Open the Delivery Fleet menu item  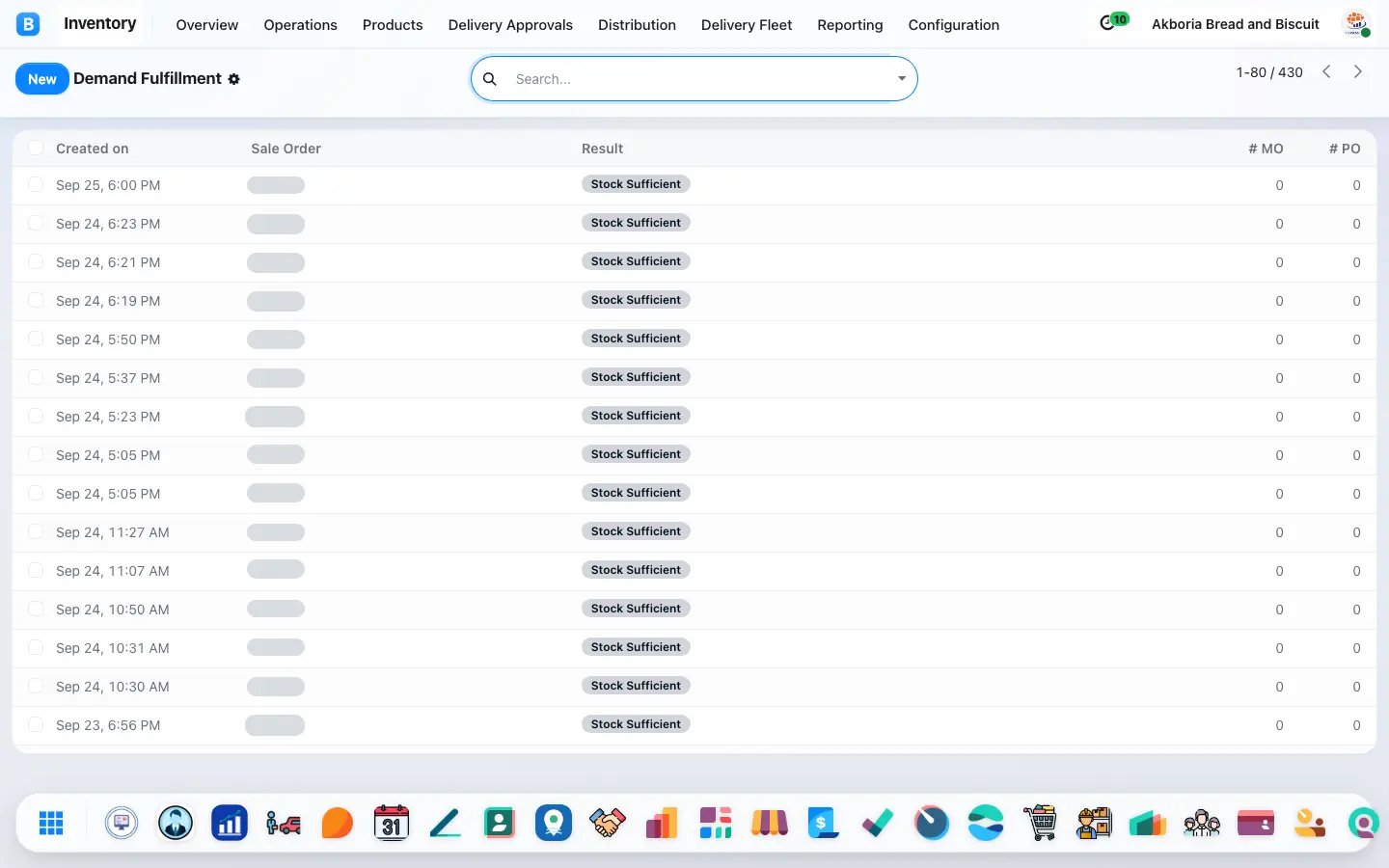click(747, 25)
